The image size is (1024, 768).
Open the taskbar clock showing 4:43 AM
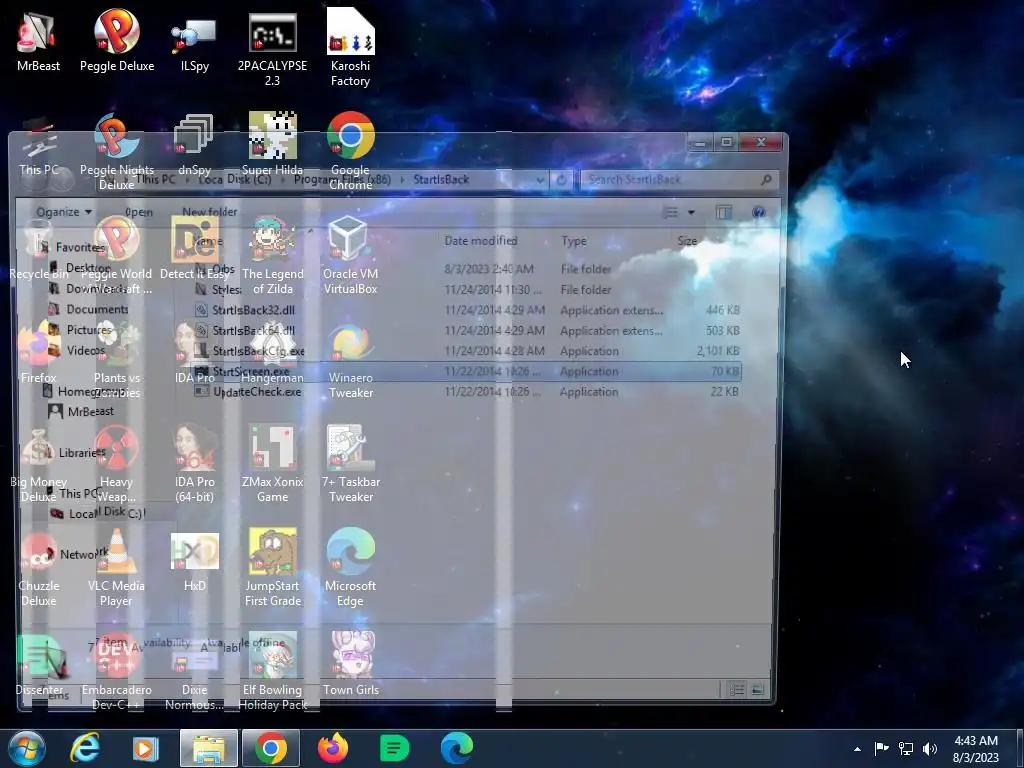976,748
